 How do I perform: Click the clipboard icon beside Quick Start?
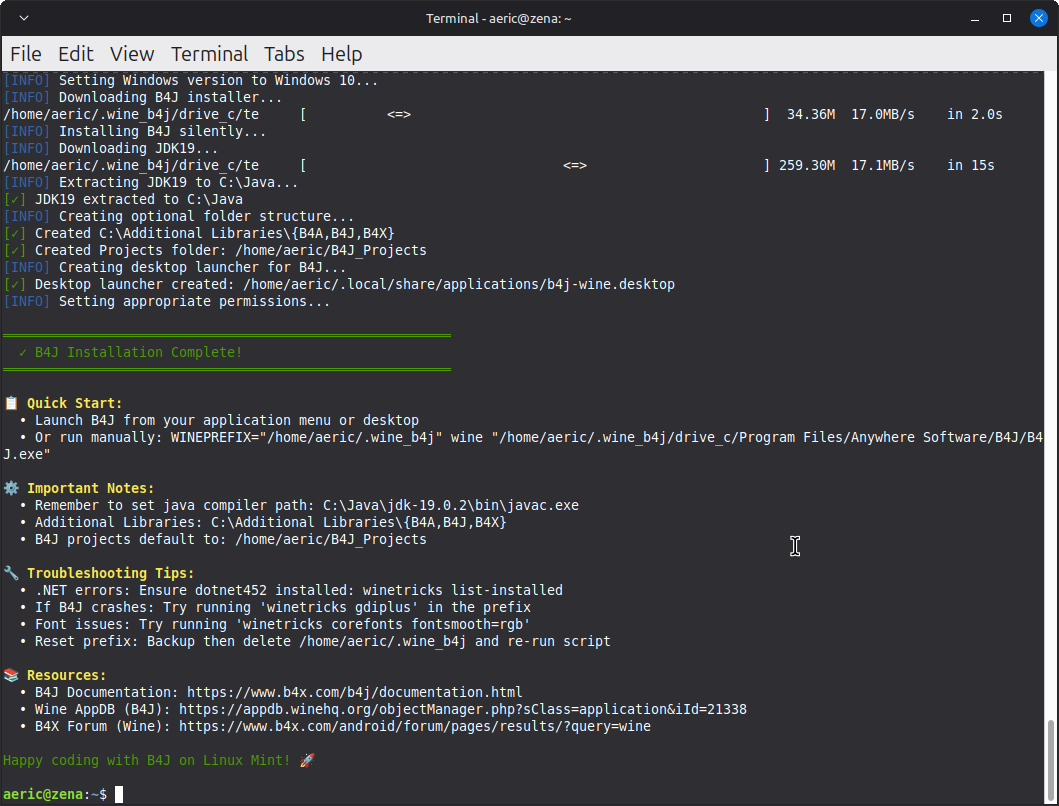[11, 403]
